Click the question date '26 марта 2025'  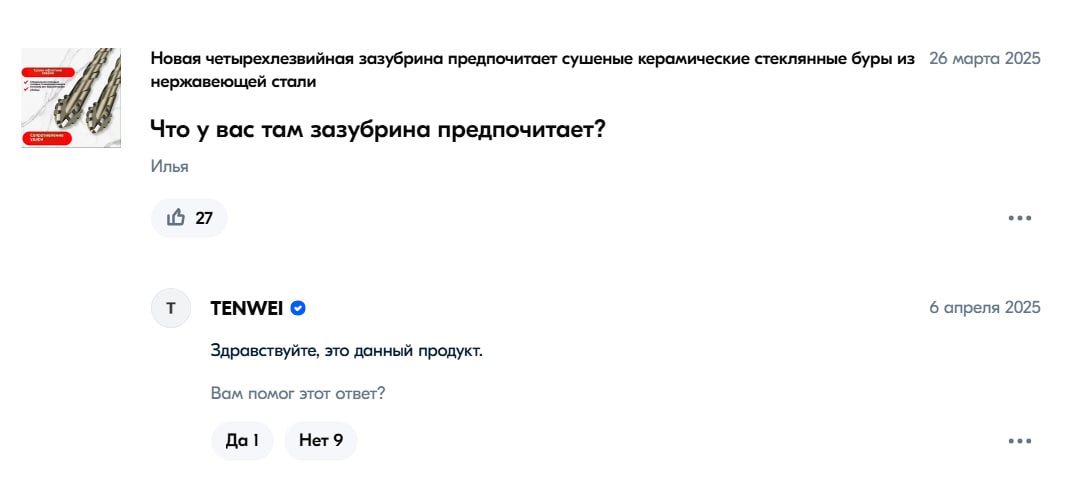point(984,58)
